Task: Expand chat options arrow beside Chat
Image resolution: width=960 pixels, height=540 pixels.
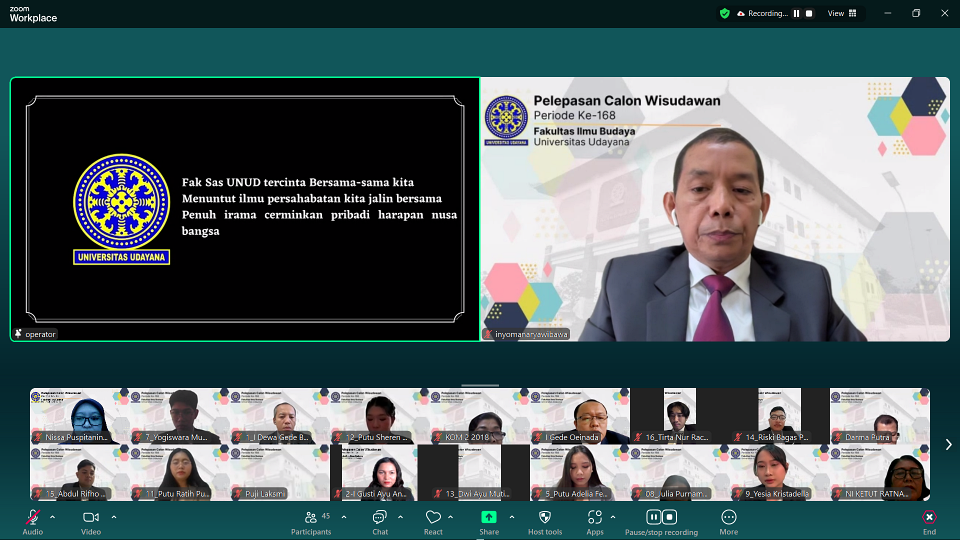Action: [x=400, y=517]
